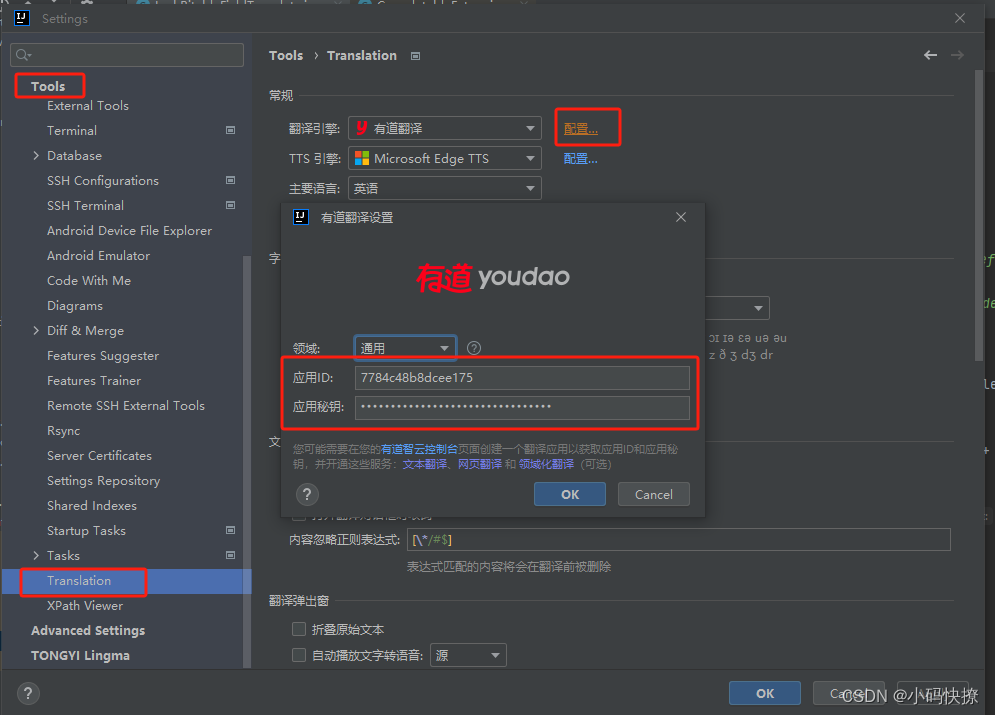Viewport: 995px width, 715px height.
Task: Open the 主要语言 dropdown showing 英语
Action: [x=445, y=188]
